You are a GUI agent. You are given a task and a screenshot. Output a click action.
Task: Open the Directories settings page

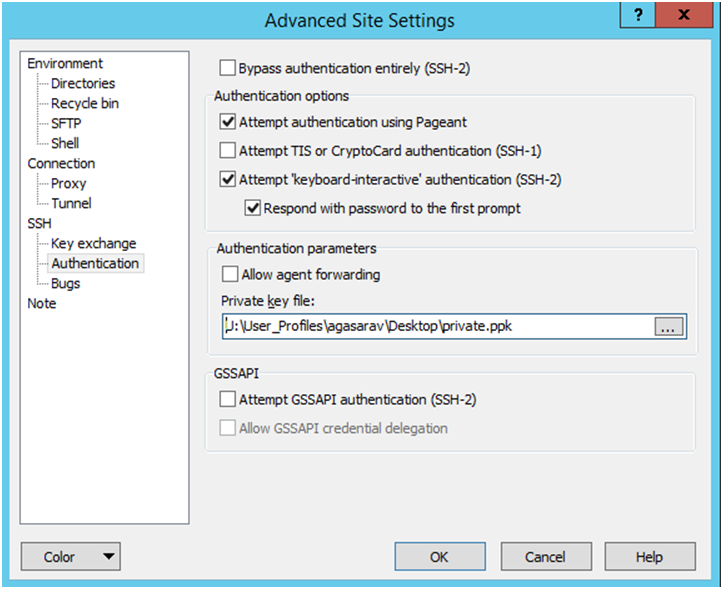(x=83, y=83)
